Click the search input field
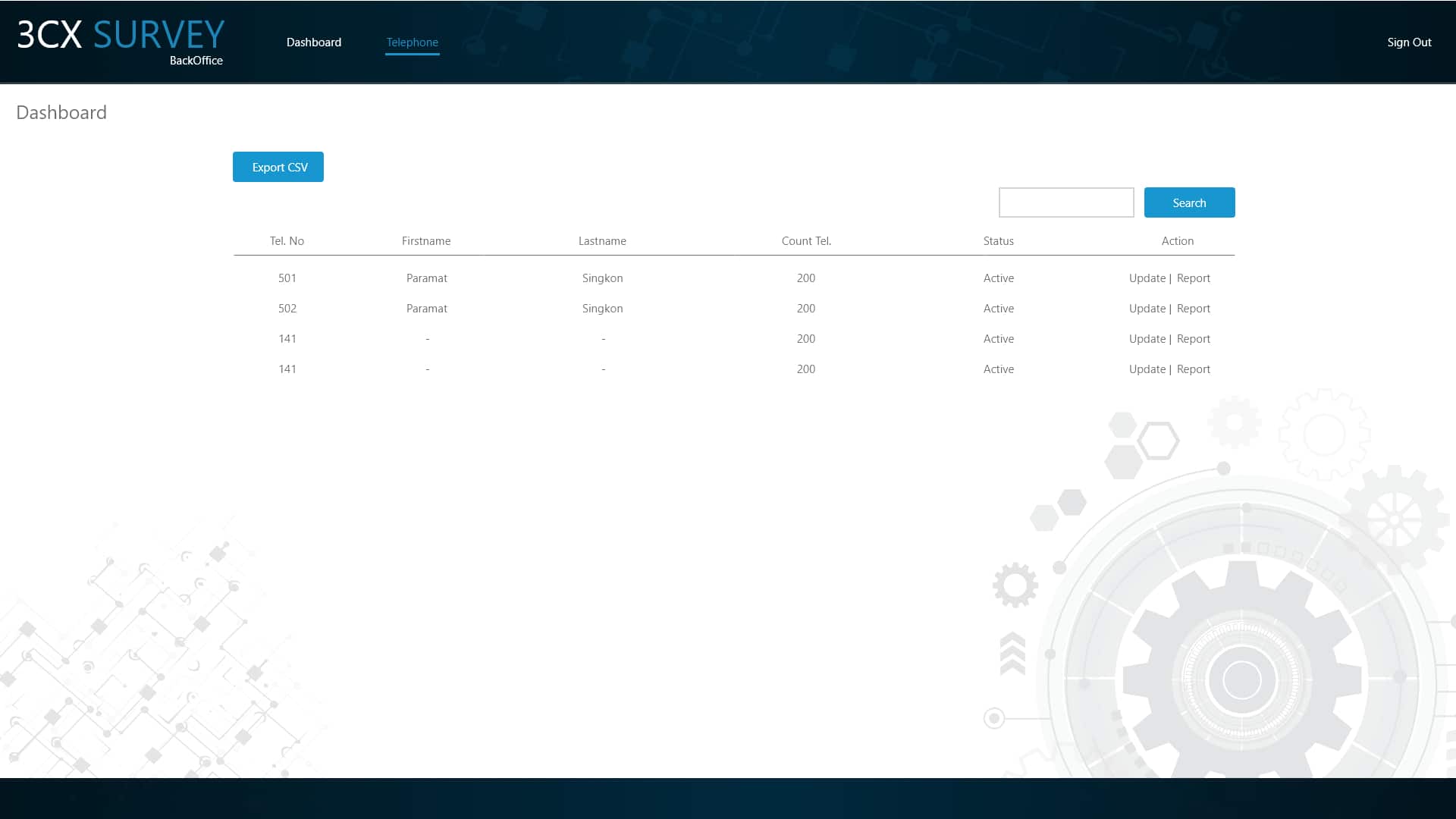 coord(1066,202)
